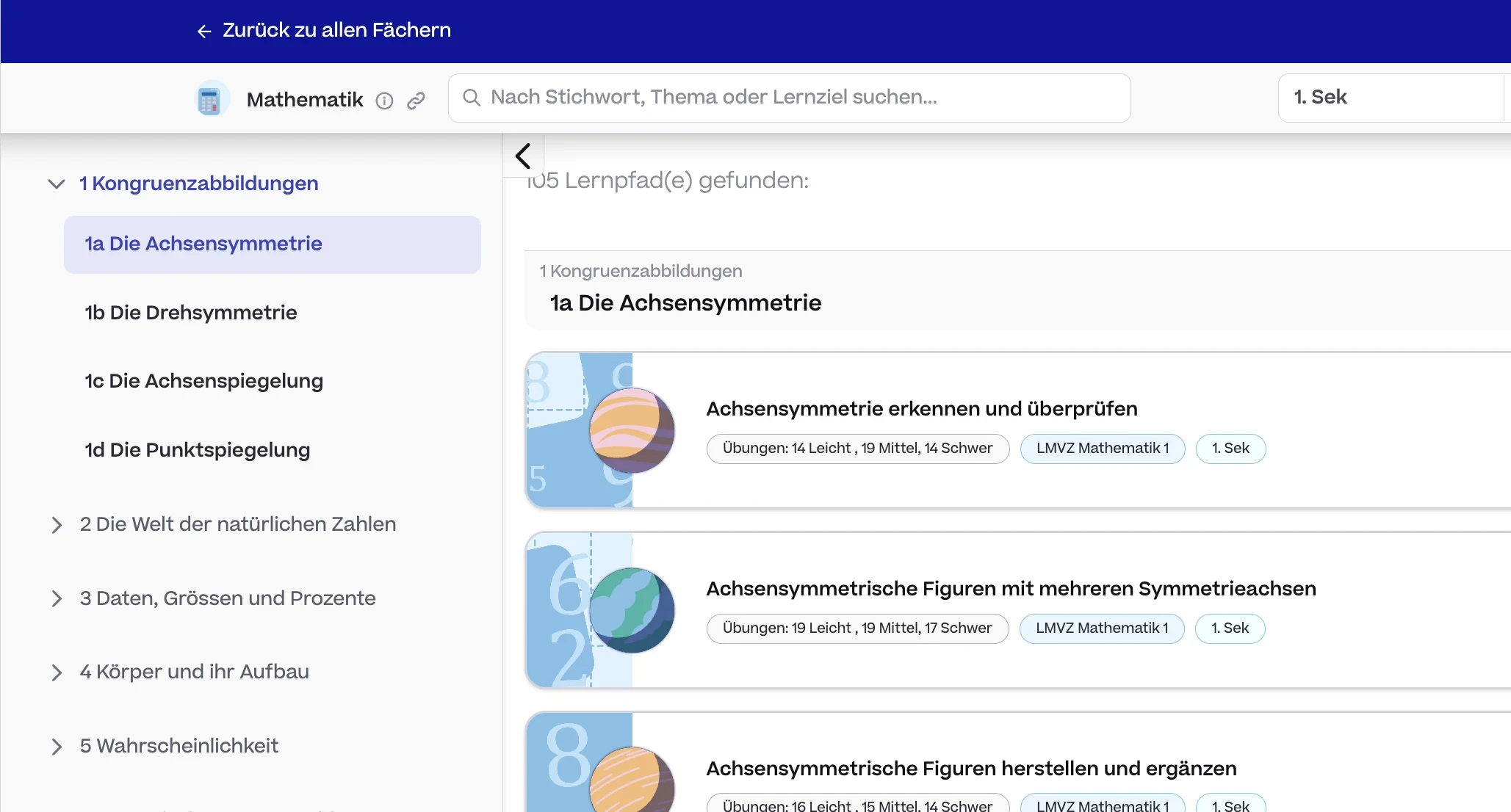1511x812 pixels.
Task: Expand 5 Wahrscheinlichkeit chapter
Action: click(57, 747)
